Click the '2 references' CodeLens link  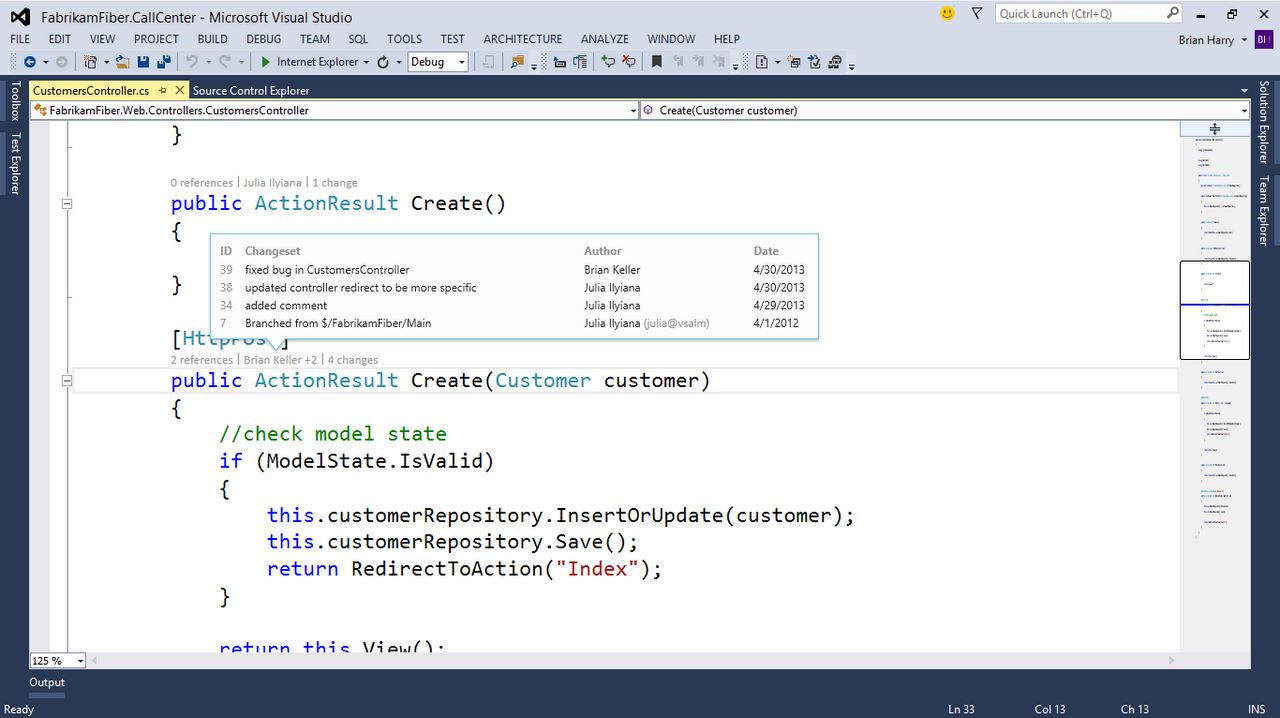point(201,360)
